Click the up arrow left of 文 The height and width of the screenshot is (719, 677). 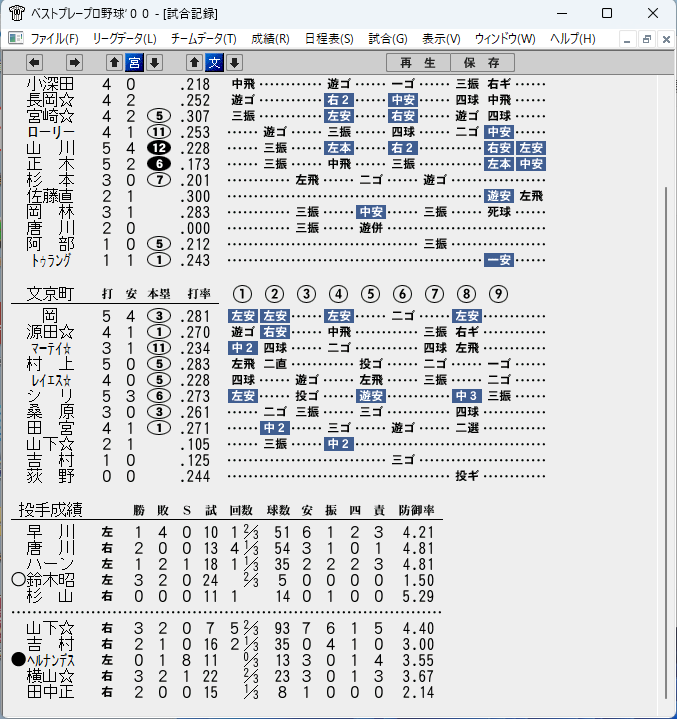tap(194, 62)
